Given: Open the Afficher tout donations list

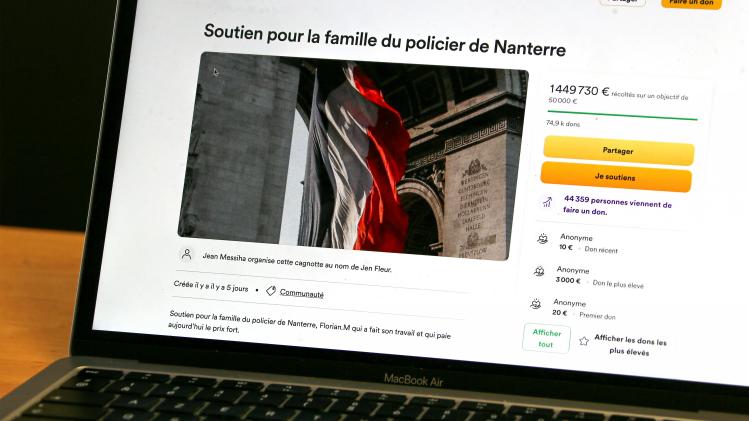Looking at the screenshot, I should (546, 338).
